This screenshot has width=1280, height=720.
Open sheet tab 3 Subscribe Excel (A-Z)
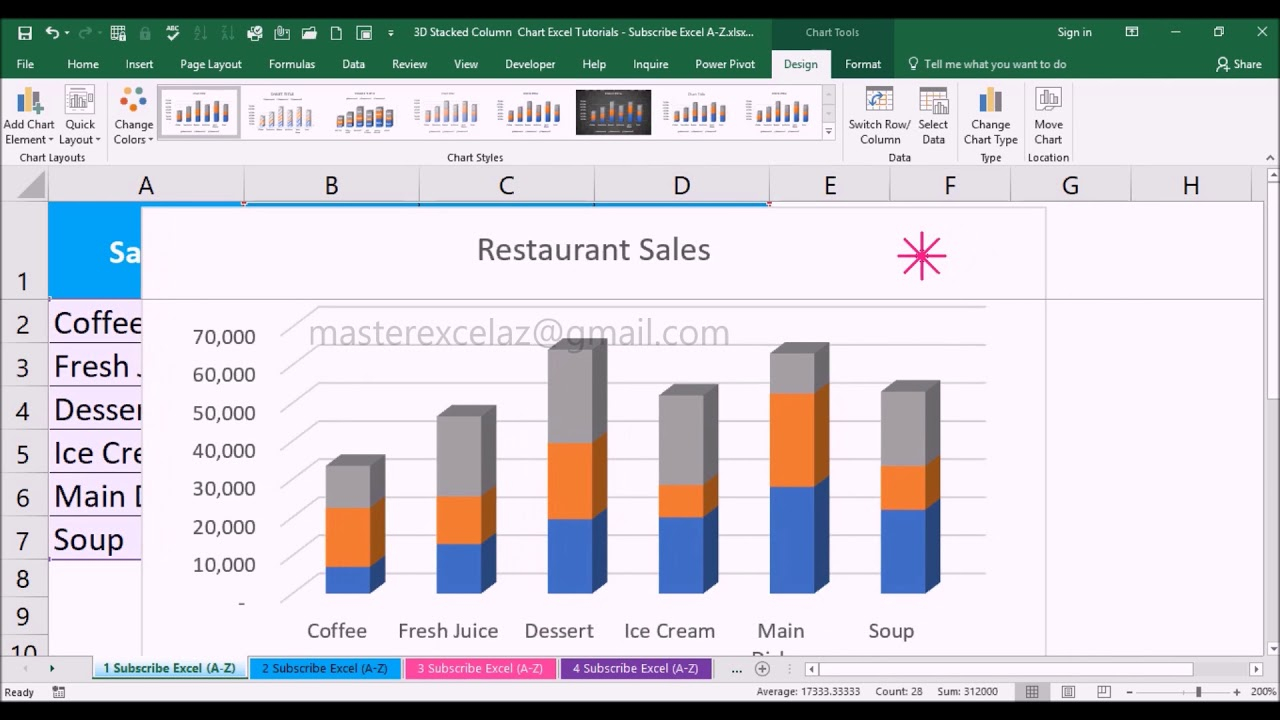[480, 668]
